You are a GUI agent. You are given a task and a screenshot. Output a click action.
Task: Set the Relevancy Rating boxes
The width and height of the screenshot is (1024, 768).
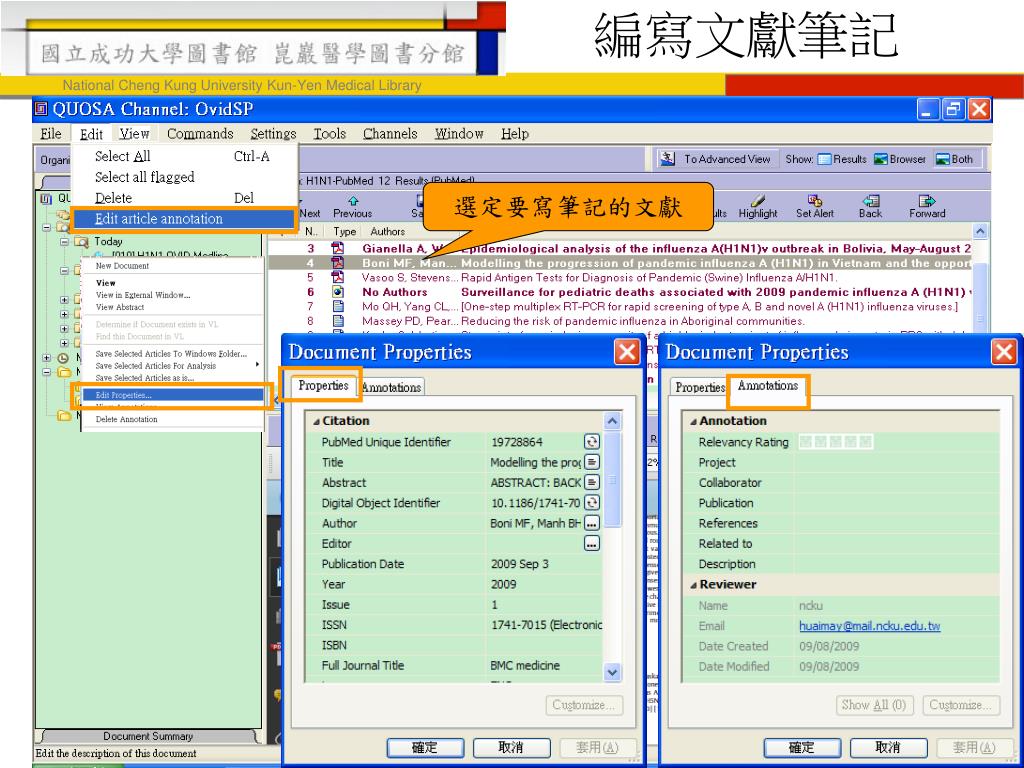[835, 442]
